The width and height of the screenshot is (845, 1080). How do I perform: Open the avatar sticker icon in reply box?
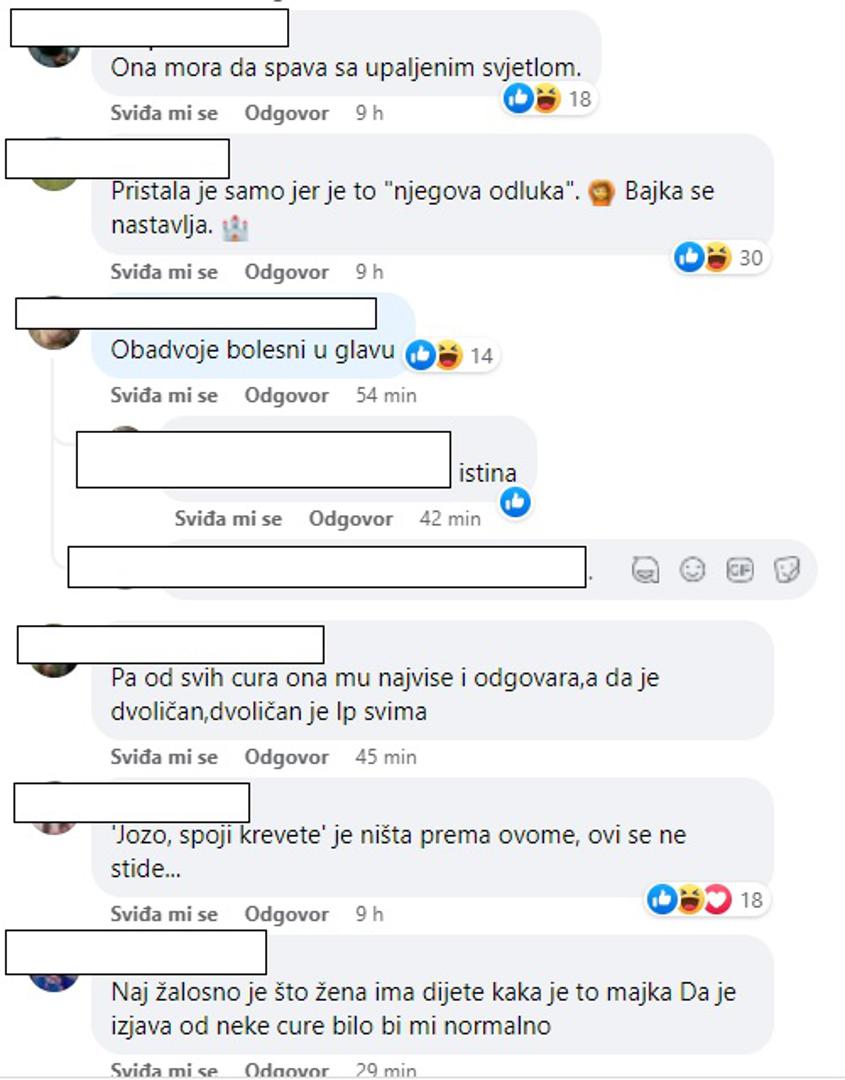coord(645,570)
